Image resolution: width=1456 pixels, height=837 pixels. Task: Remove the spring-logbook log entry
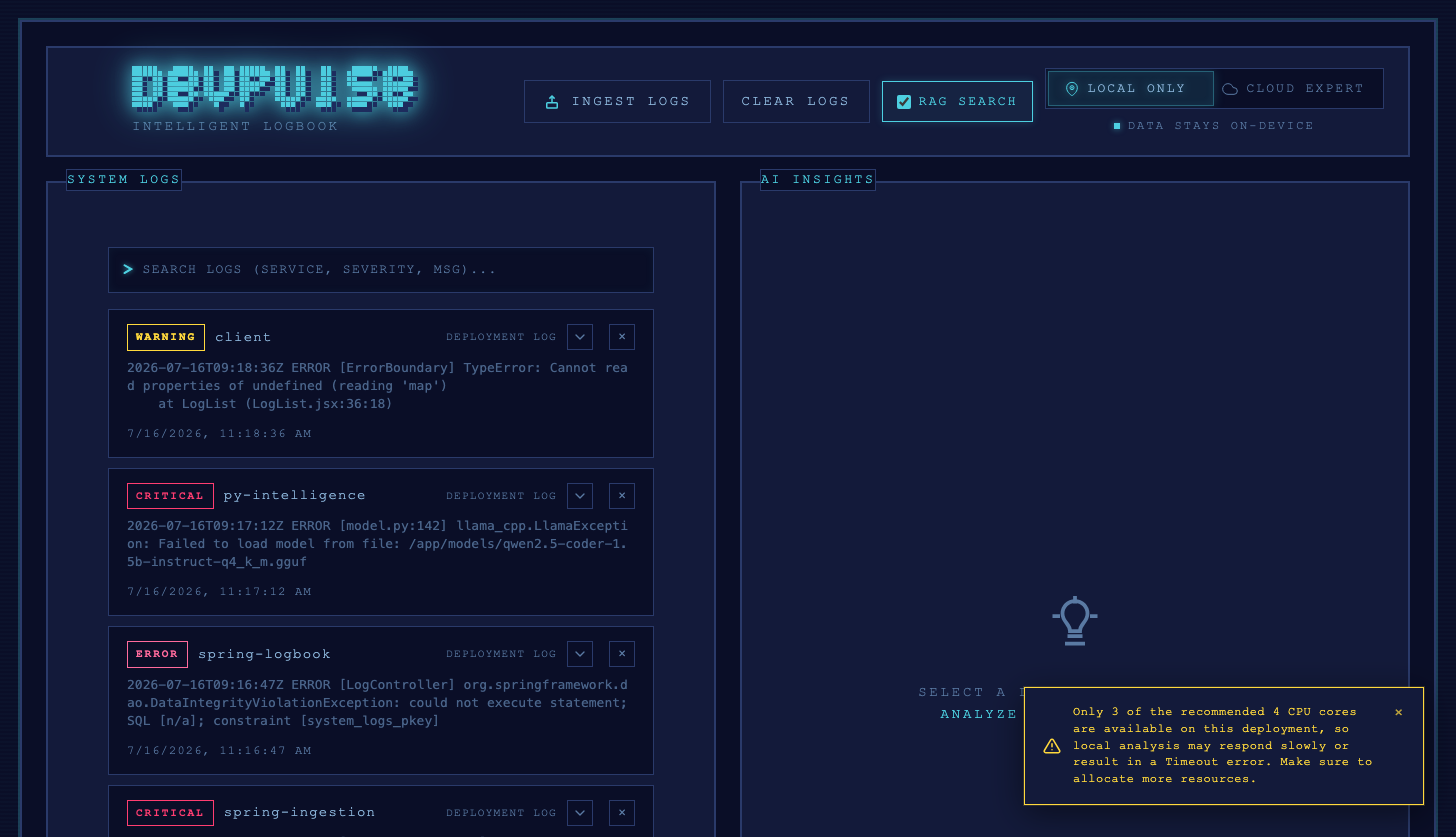point(622,654)
